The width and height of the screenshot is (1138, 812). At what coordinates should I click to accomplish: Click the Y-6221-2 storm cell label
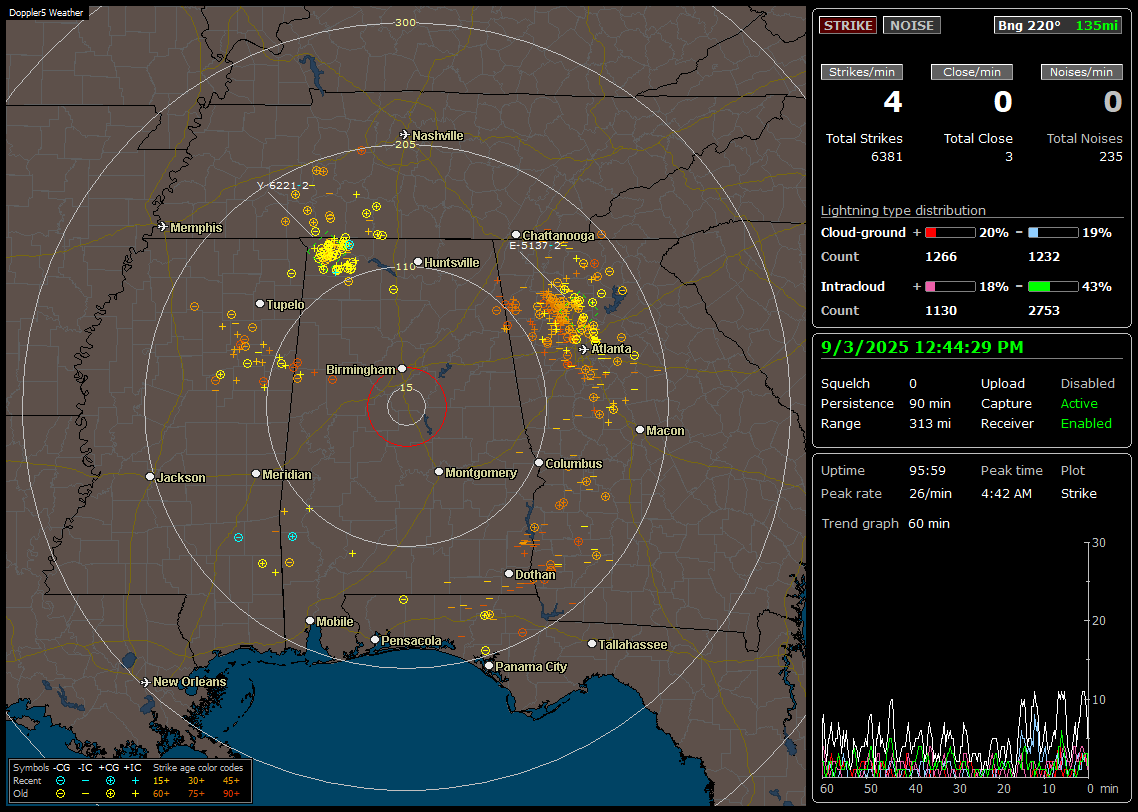[286, 186]
